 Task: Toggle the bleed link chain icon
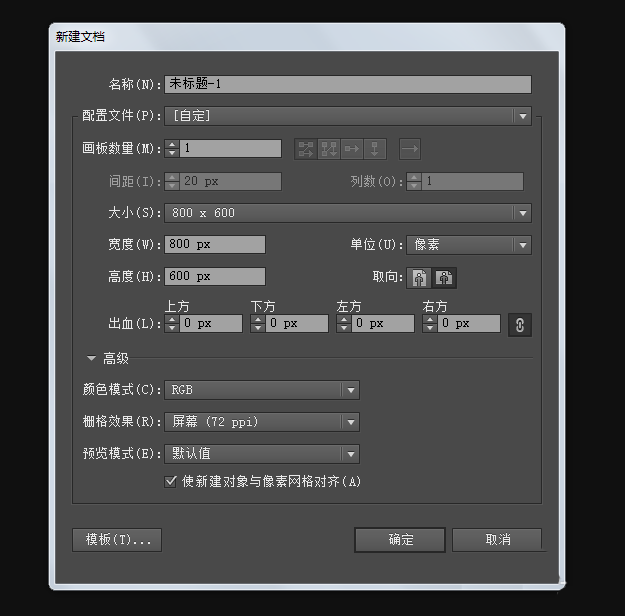pyautogui.click(x=519, y=325)
